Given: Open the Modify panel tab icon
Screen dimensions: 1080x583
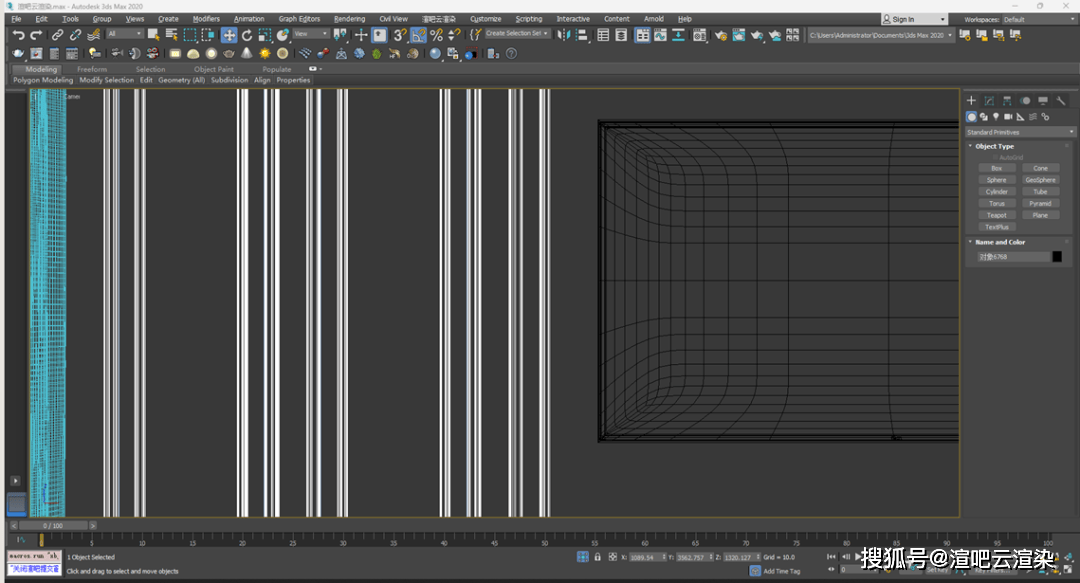Looking at the screenshot, I should point(989,101).
